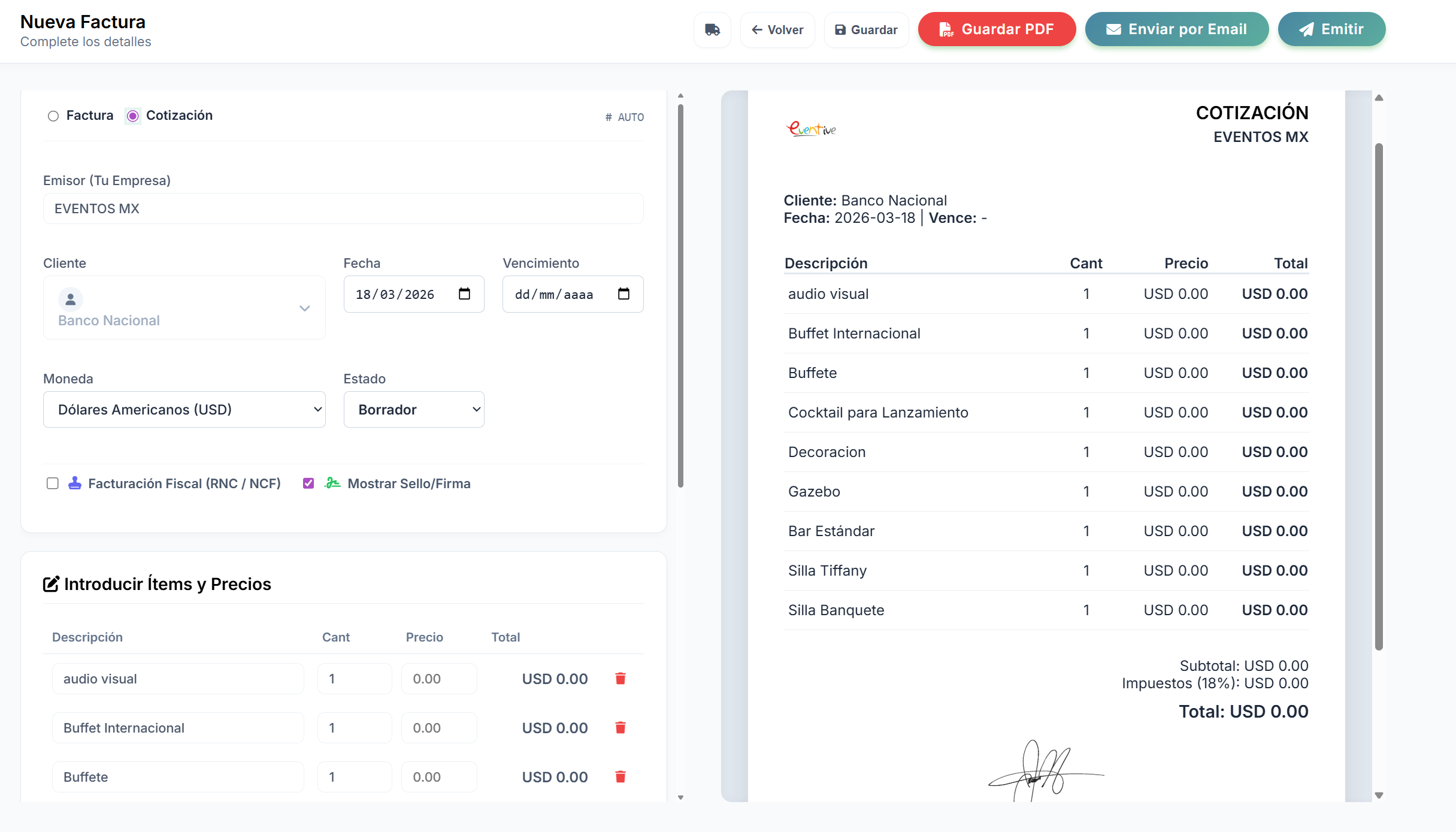Viewport: 1456px width, 832px height.
Task: Uncheck Mostrar Sello/Firma checkbox
Action: pos(308,483)
